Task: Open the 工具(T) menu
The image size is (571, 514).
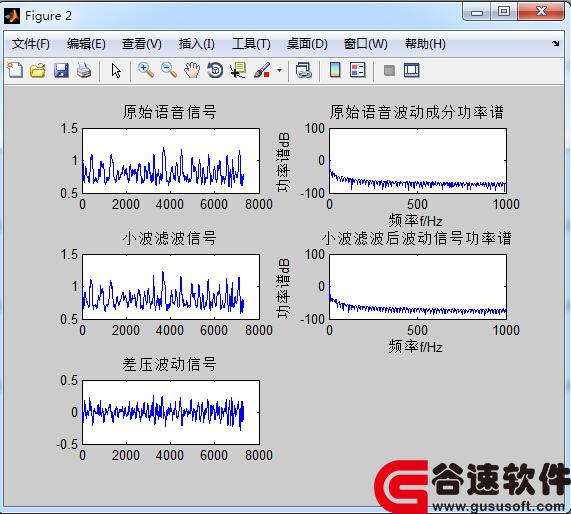Action: [x=251, y=44]
